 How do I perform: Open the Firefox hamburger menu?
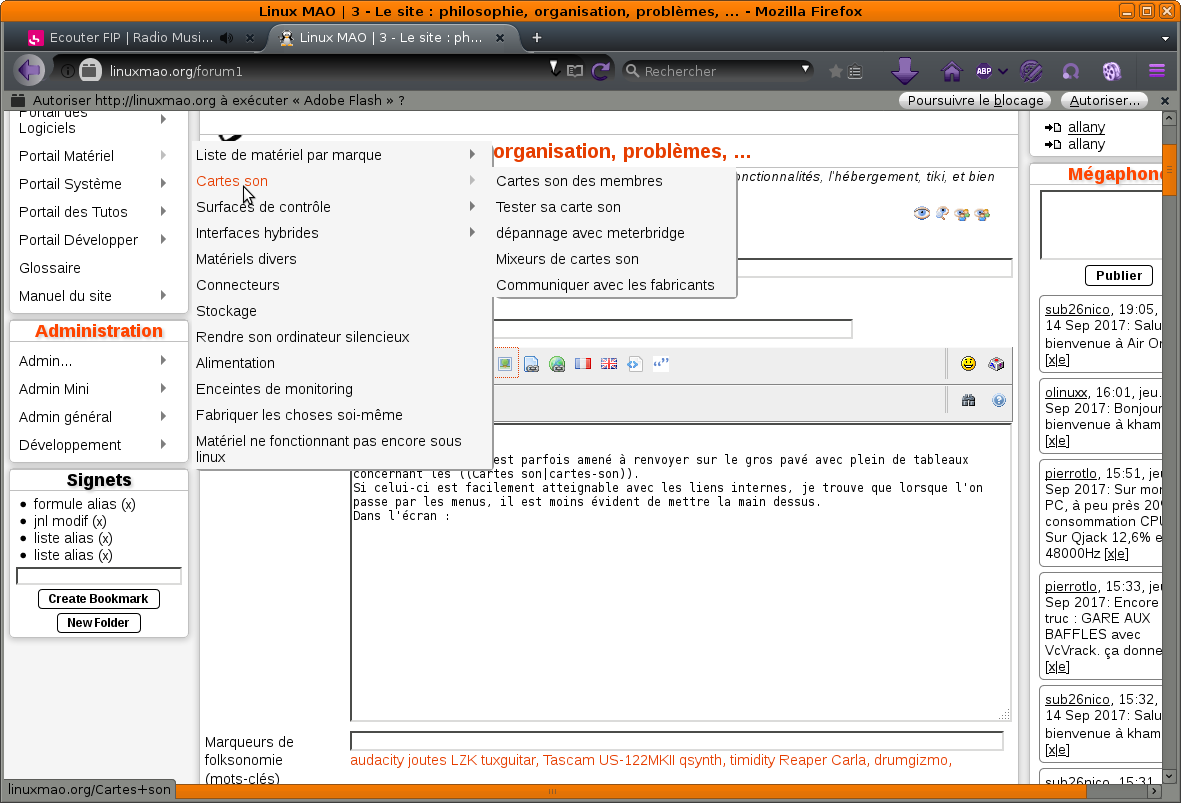pos(1157,71)
